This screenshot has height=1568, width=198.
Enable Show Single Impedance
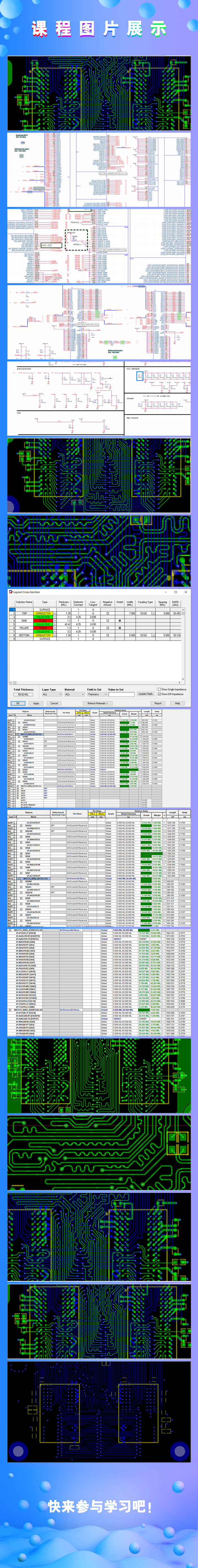point(159,690)
